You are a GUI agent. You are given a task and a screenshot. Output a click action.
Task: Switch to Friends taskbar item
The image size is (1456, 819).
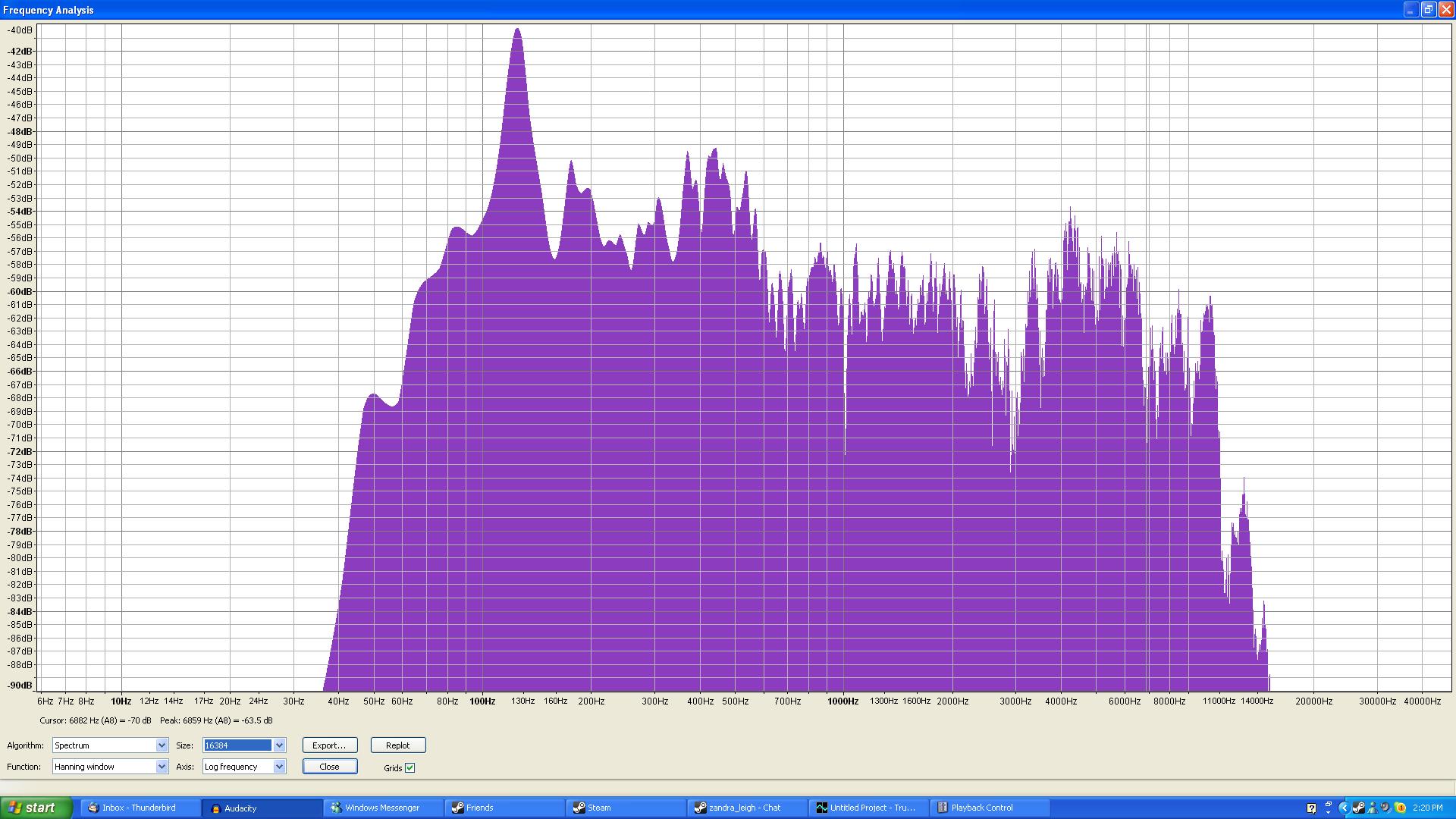[x=504, y=808]
